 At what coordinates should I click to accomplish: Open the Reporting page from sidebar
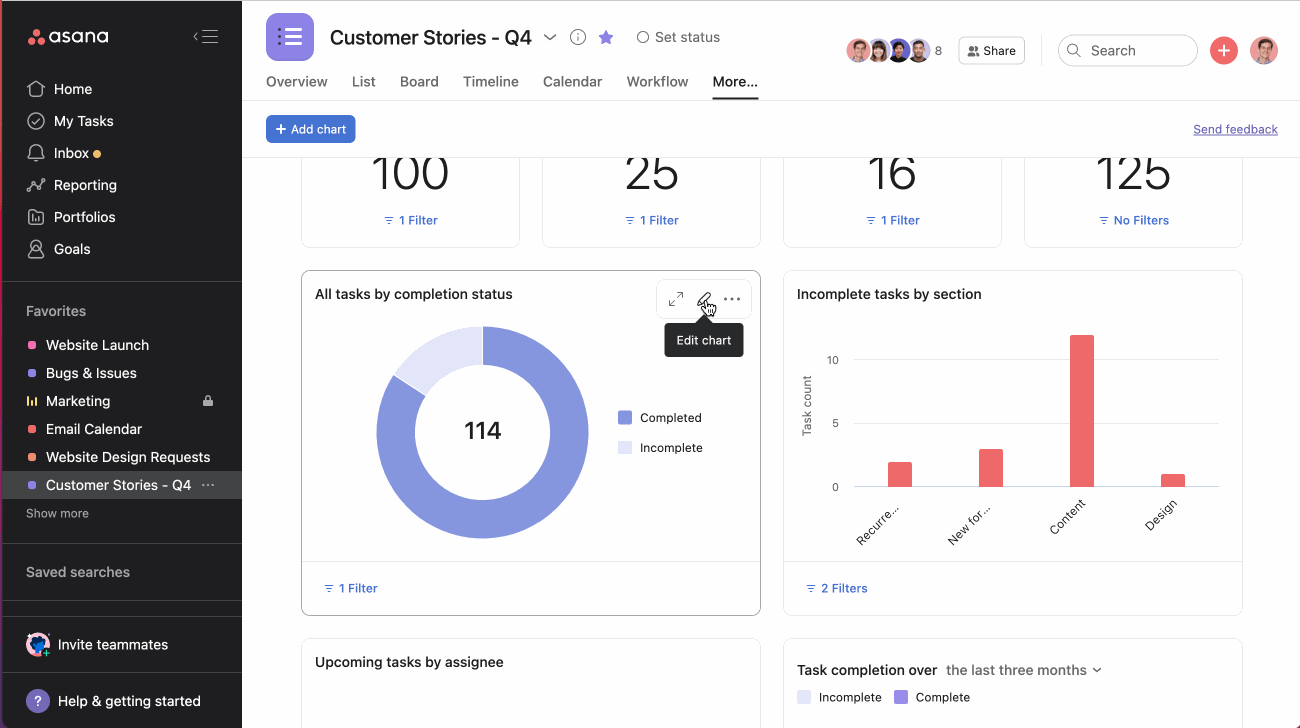tap(85, 185)
